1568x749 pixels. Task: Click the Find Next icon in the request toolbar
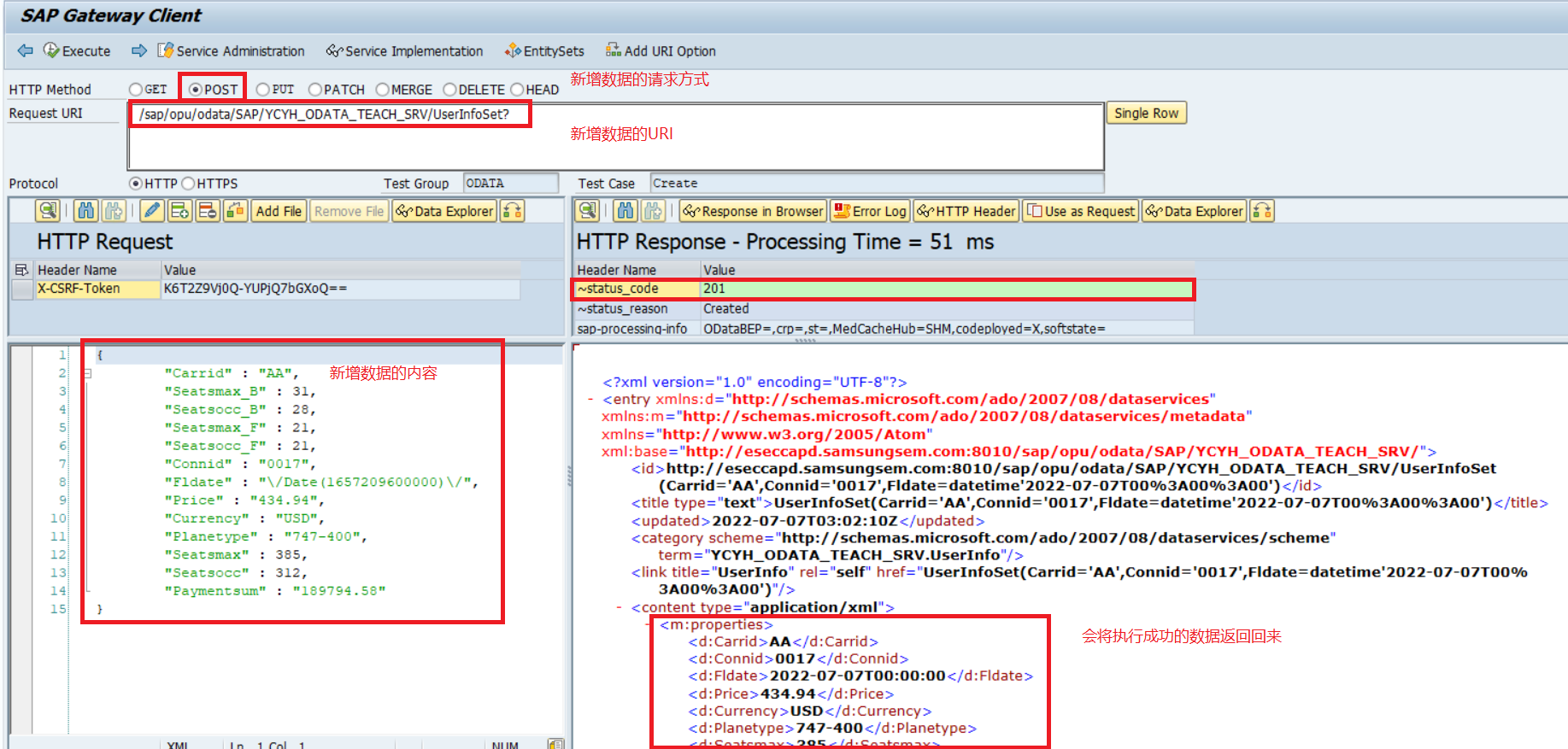coord(113,211)
